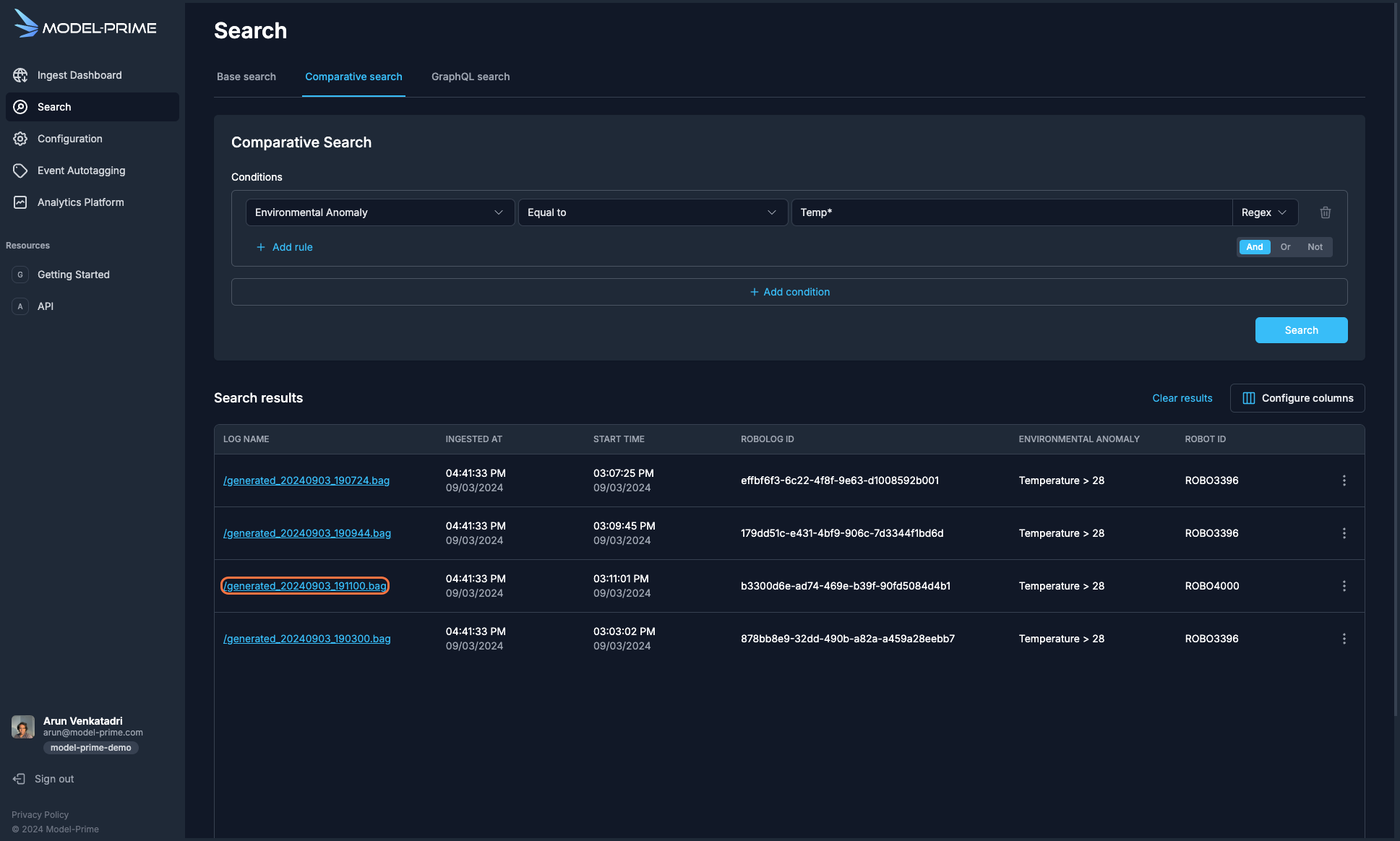Click Robolog ID 878bb8e9-32dd-490b-a82a-a459a28eebb7
This screenshot has width=1400, height=841.
click(x=848, y=639)
